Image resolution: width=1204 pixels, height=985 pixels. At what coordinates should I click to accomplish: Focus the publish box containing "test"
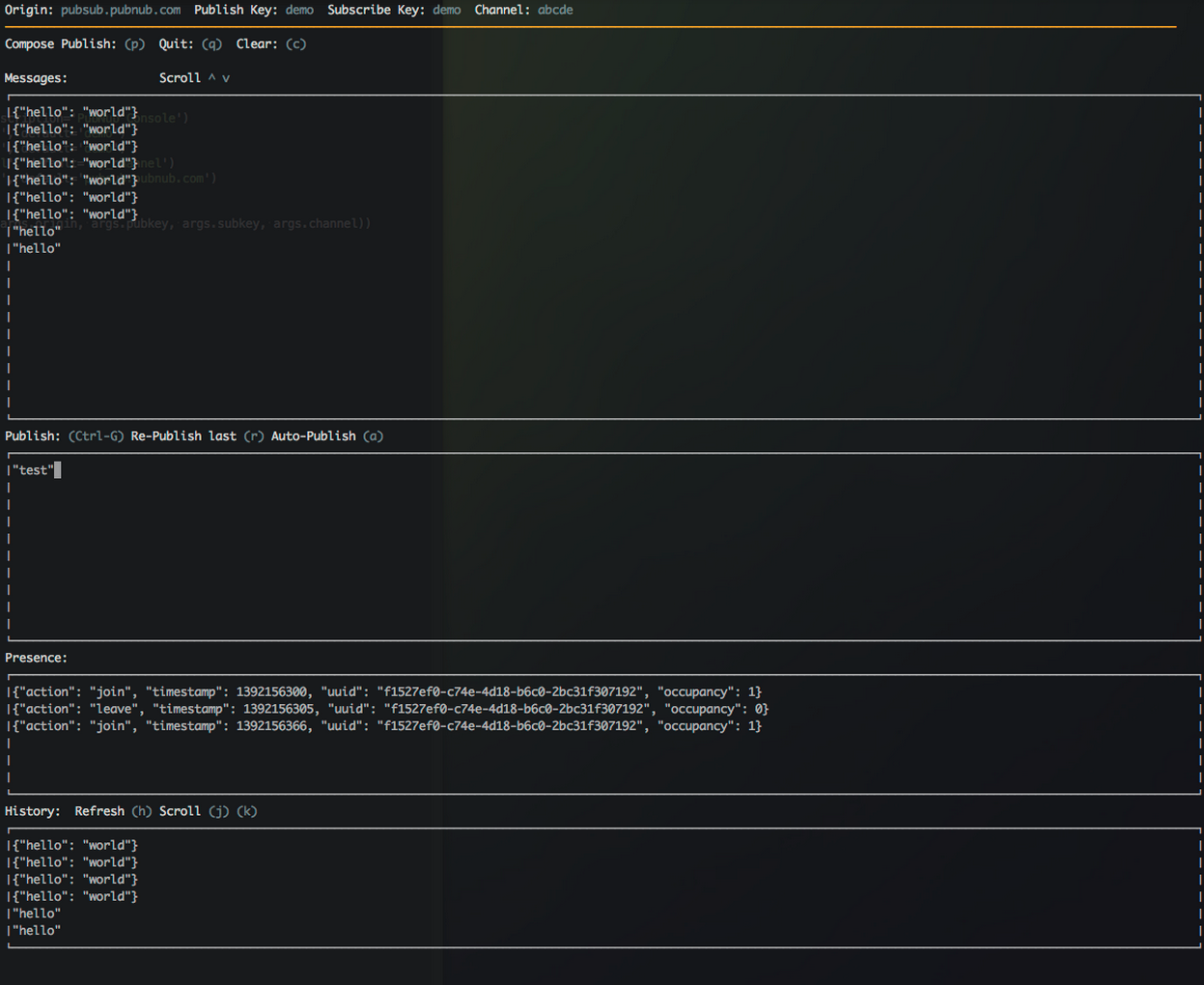pos(604,547)
